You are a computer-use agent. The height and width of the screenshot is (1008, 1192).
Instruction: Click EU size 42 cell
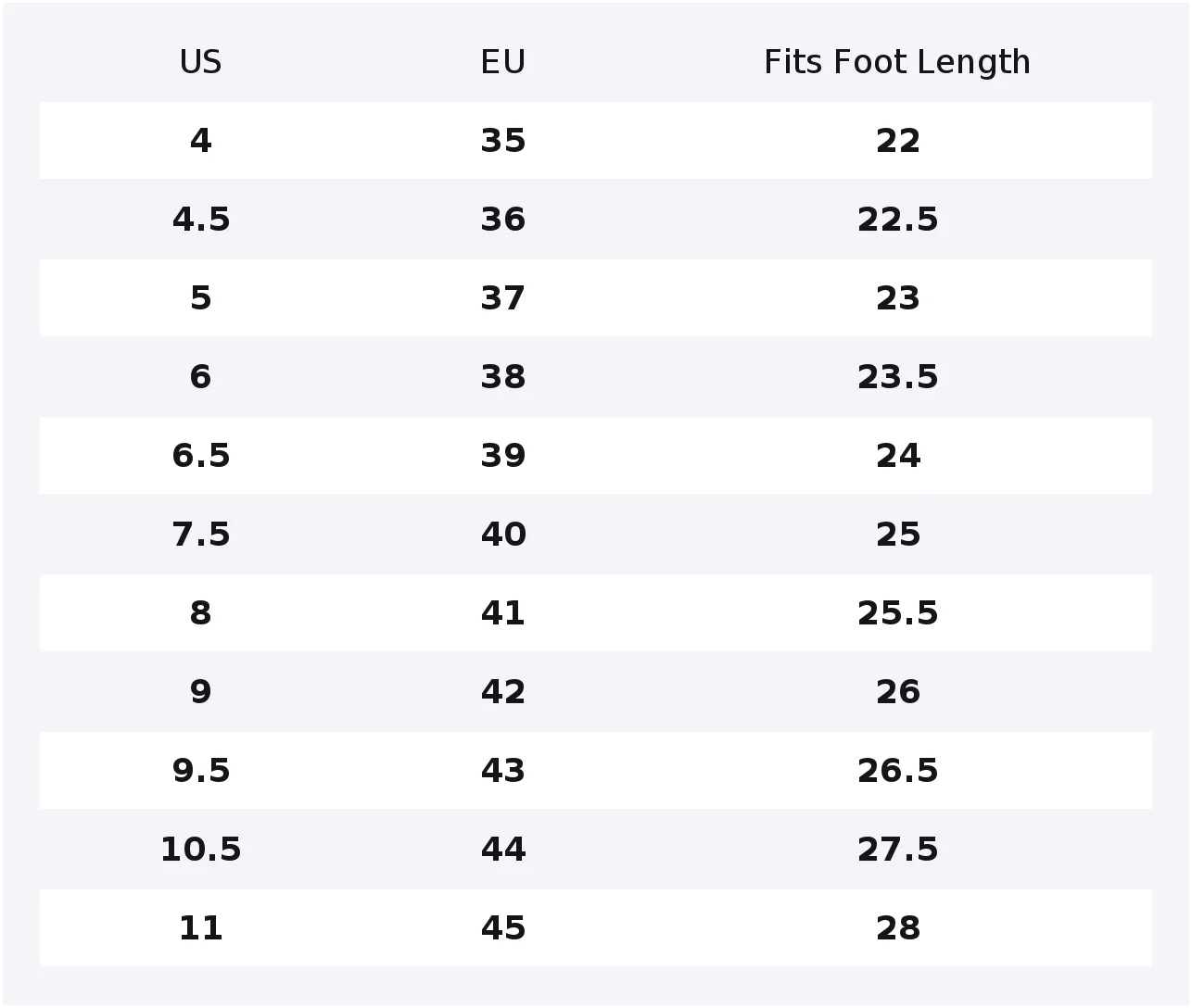tap(503, 692)
